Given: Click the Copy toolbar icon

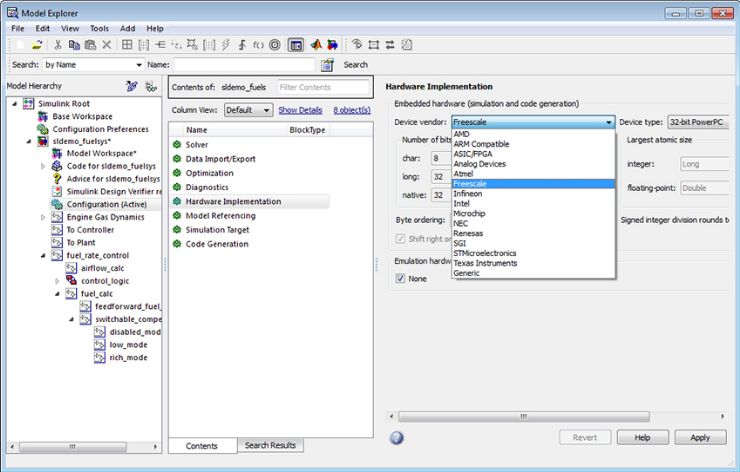Looking at the screenshot, I should (x=74, y=45).
